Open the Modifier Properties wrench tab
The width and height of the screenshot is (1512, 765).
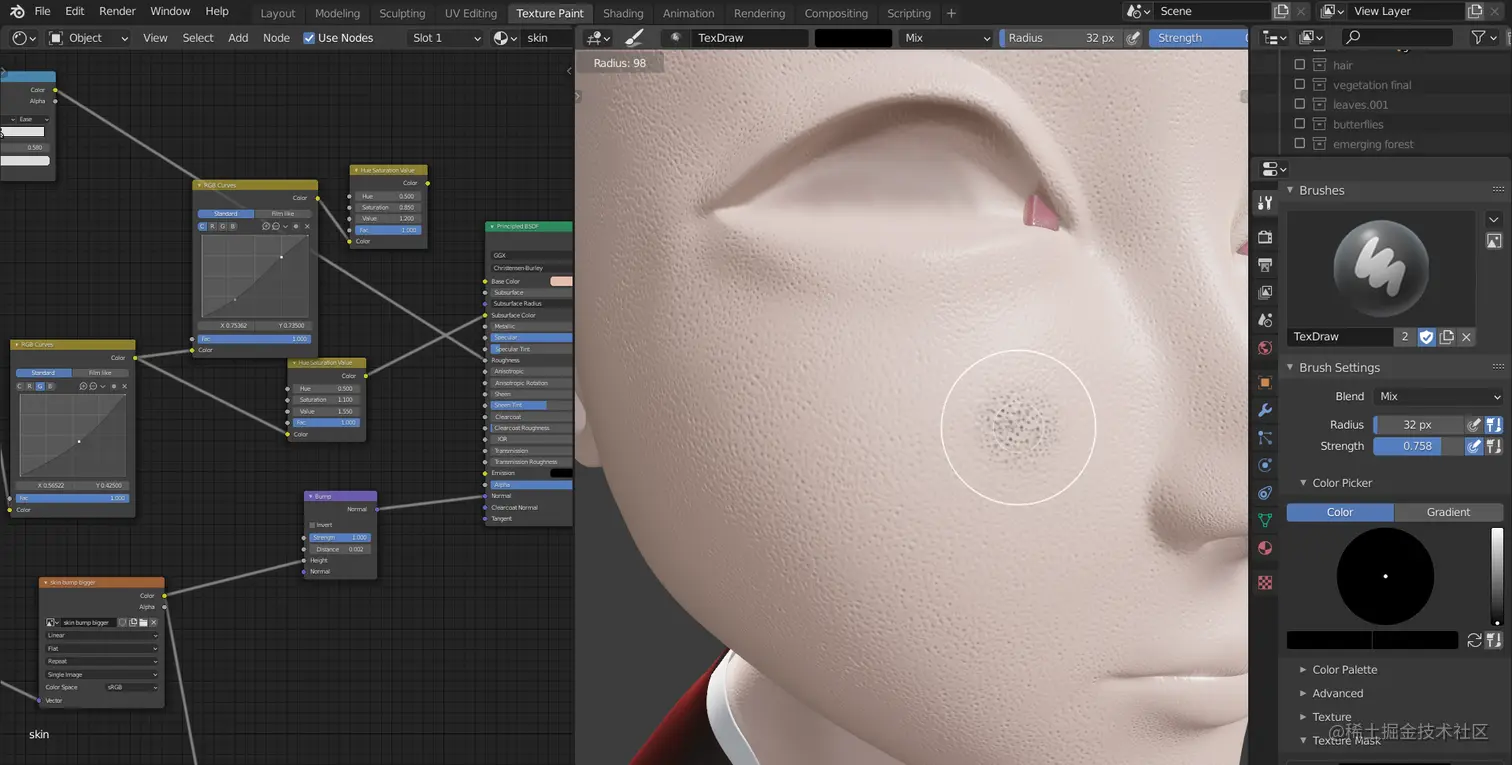(1265, 410)
